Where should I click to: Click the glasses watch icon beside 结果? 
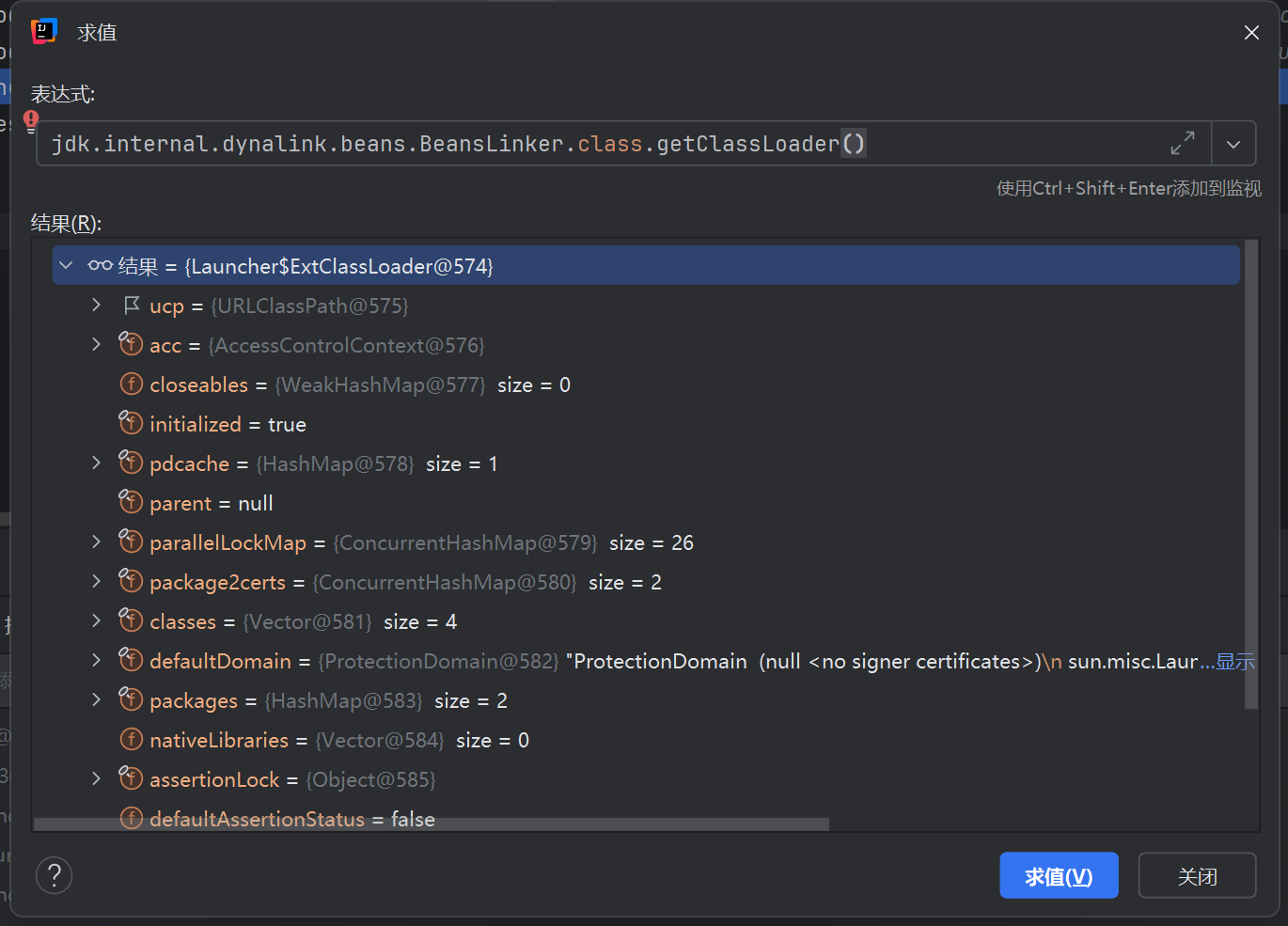tap(101, 266)
